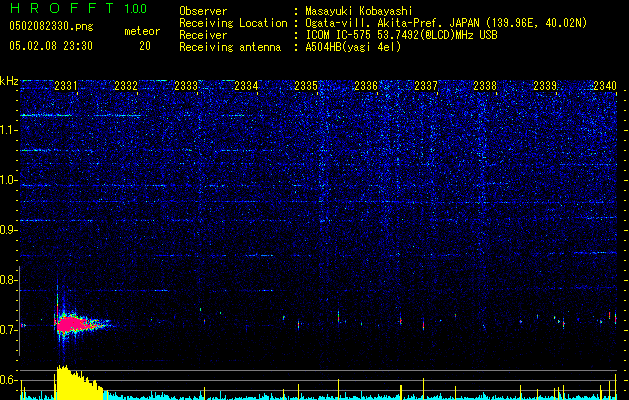Image resolution: width=629 pixels, height=400 pixels.
Task: Click the 2338 time marker
Action: pyautogui.click(x=485, y=86)
